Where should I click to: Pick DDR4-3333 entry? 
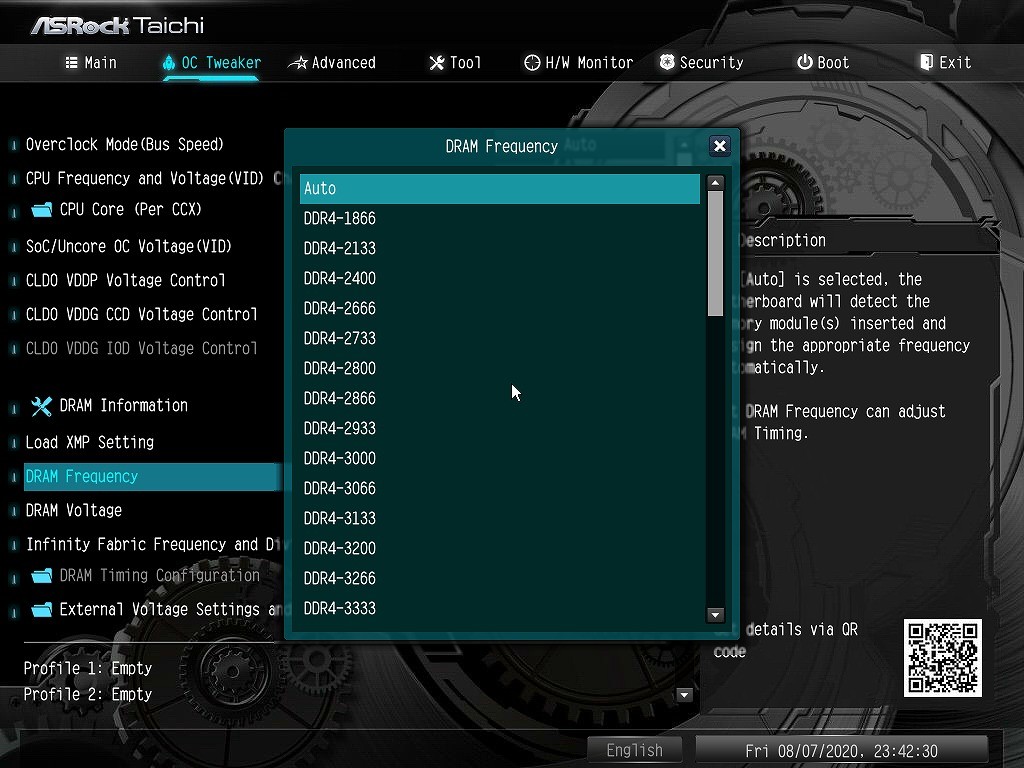[500, 609]
